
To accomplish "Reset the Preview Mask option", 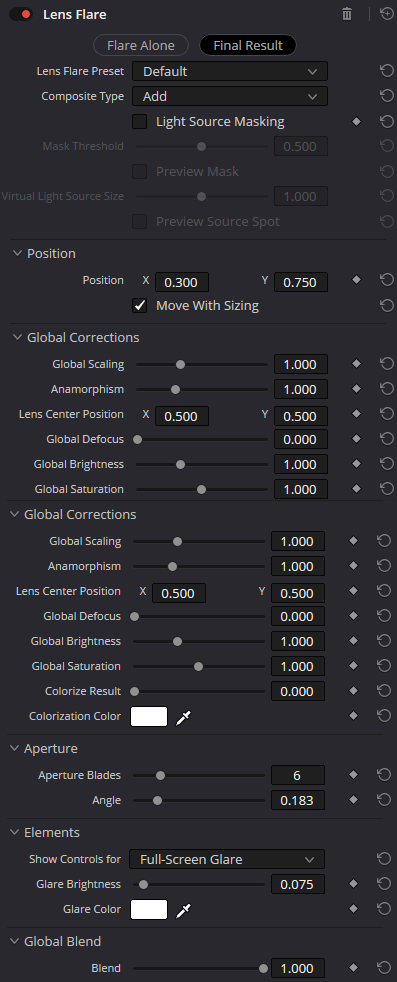I will (386, 171).
